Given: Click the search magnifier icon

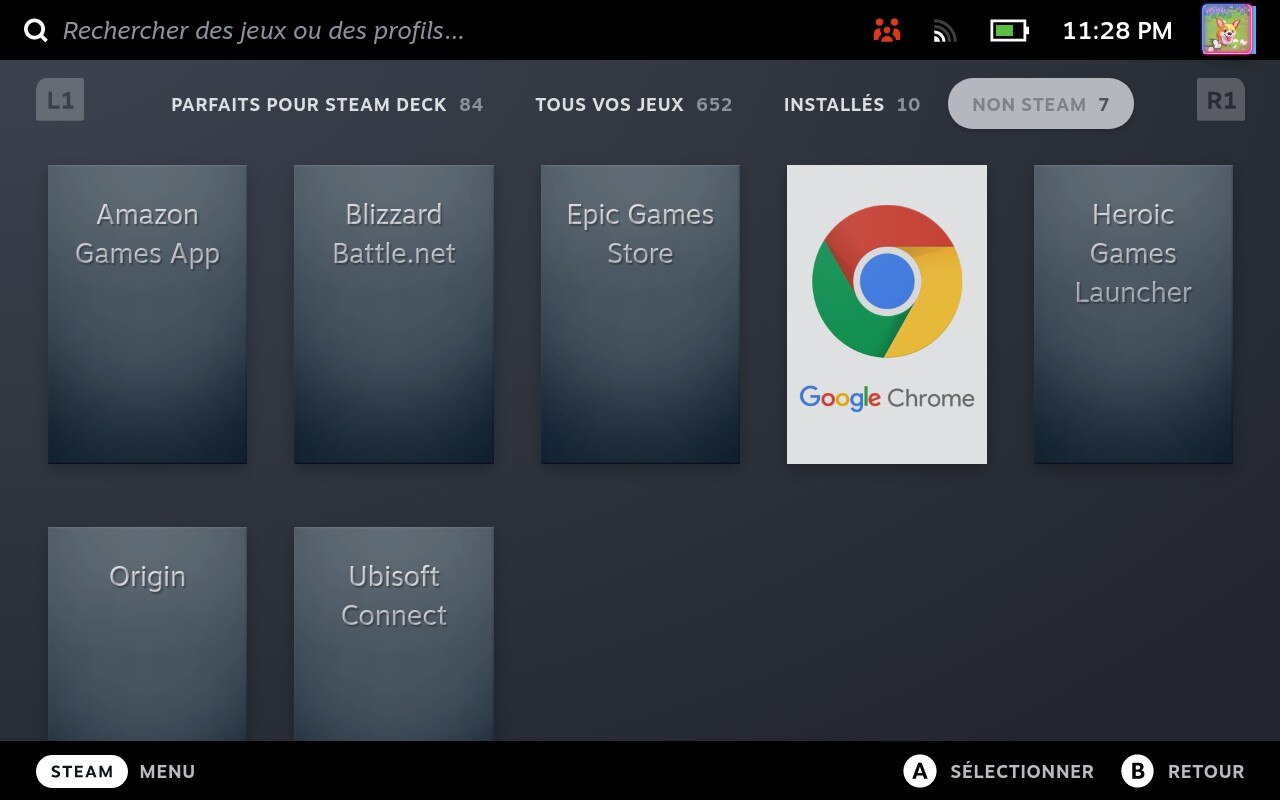Looking at the screenshot, I should 36,31.
